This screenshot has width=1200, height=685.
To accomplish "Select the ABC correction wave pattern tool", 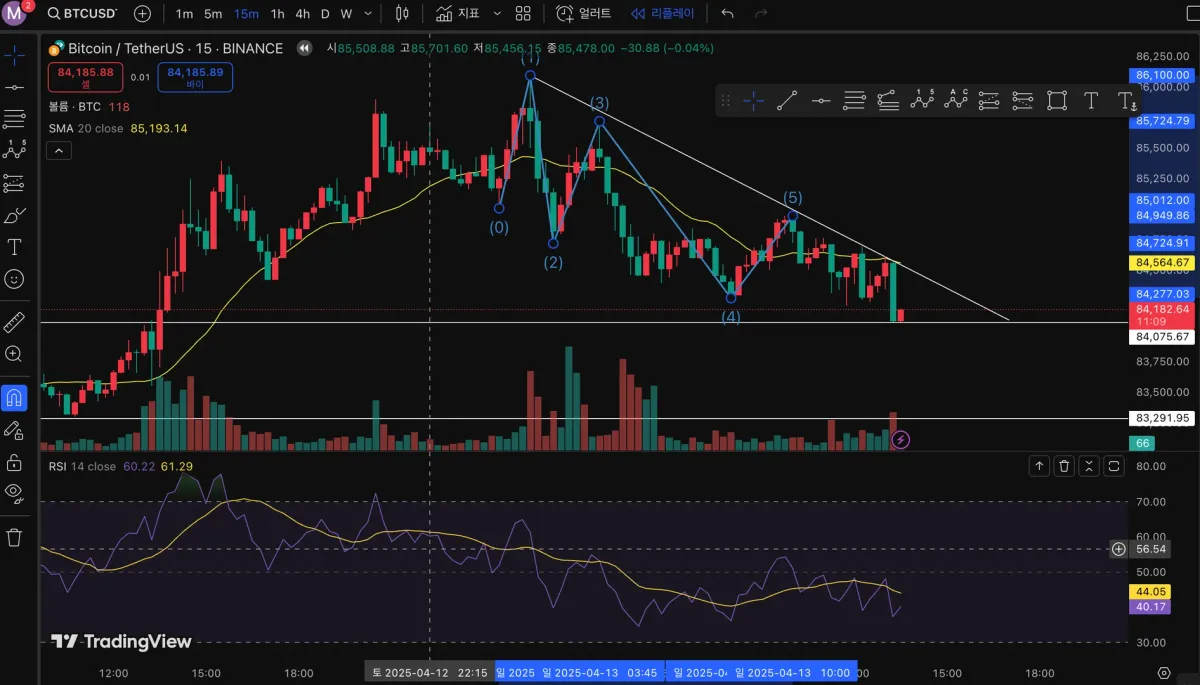I will (x=955, y=100).
